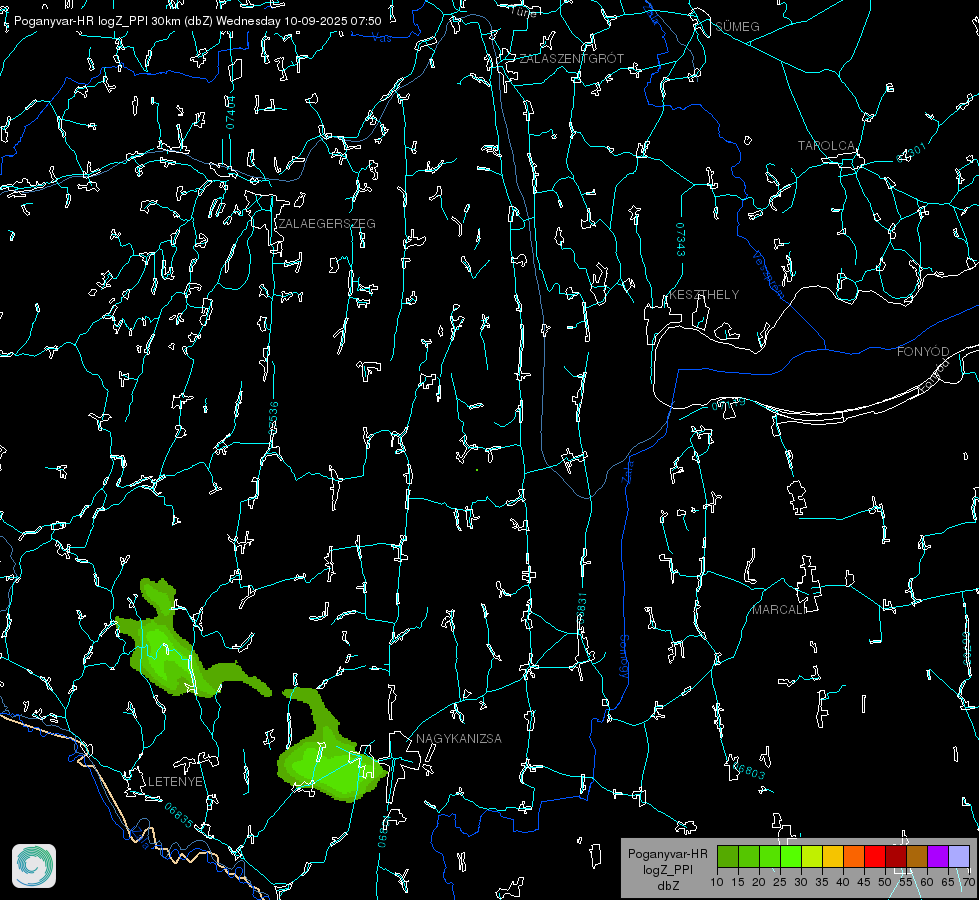Select the MARCALI town label
Screen dimensions: 979x900
pos(779,610)
